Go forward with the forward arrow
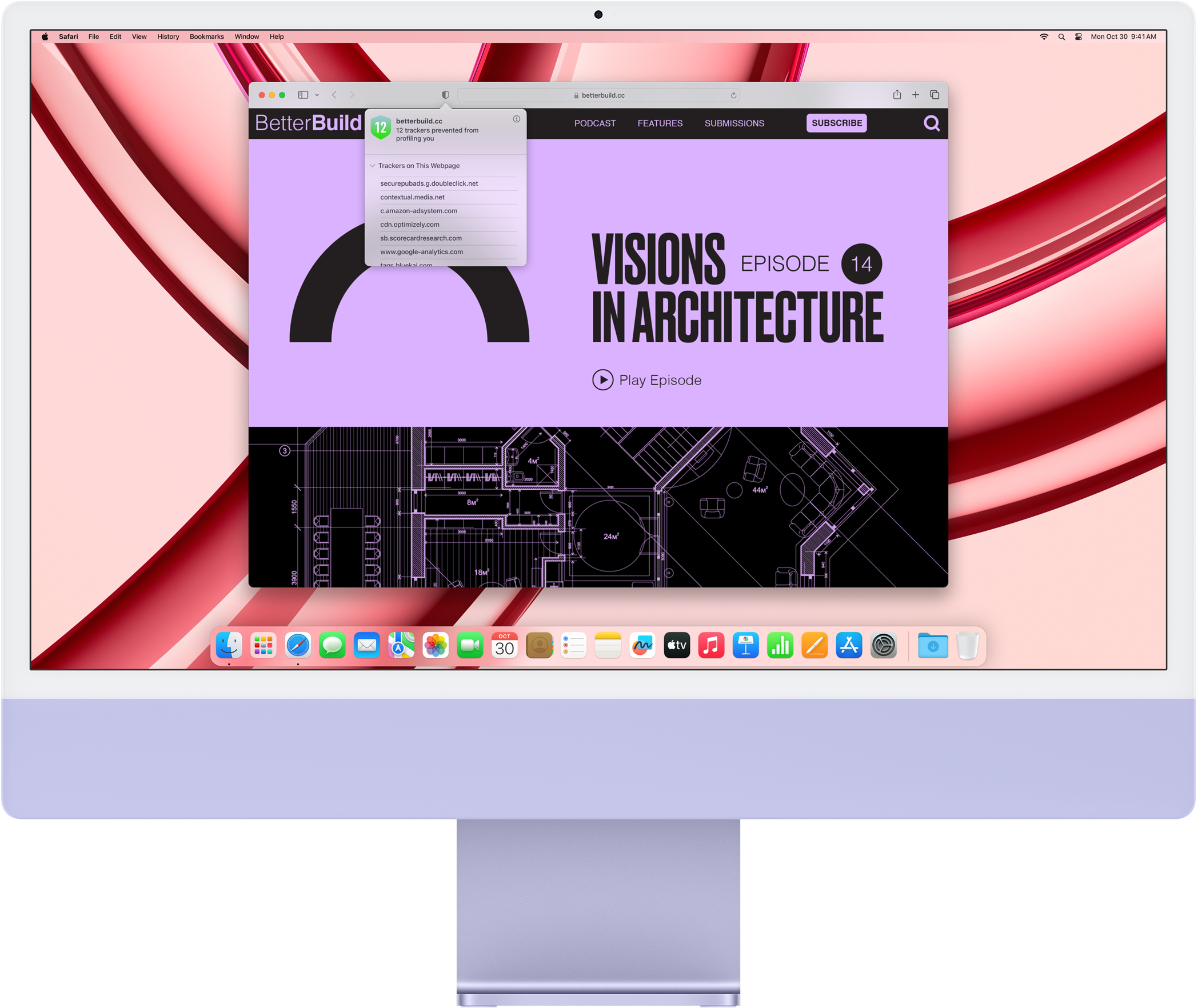1198x1008 pixels. [x=352, y=95]
